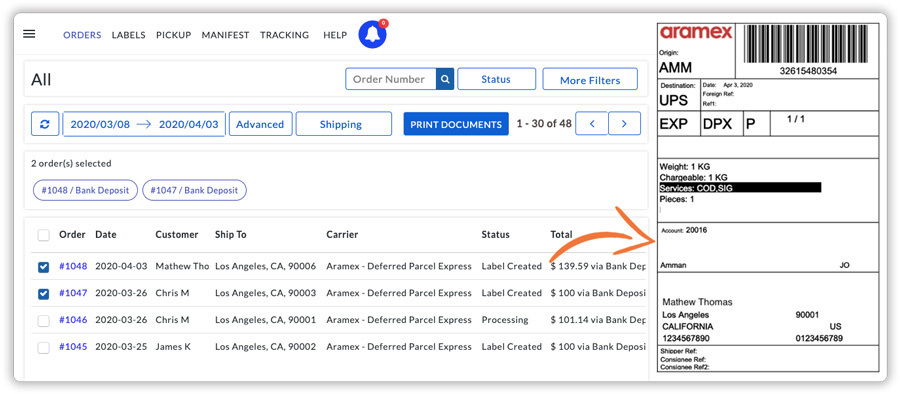Click Label Created status of order #1045
The height and width of the screenshot is (394, 900).
[x=511, y=347]
